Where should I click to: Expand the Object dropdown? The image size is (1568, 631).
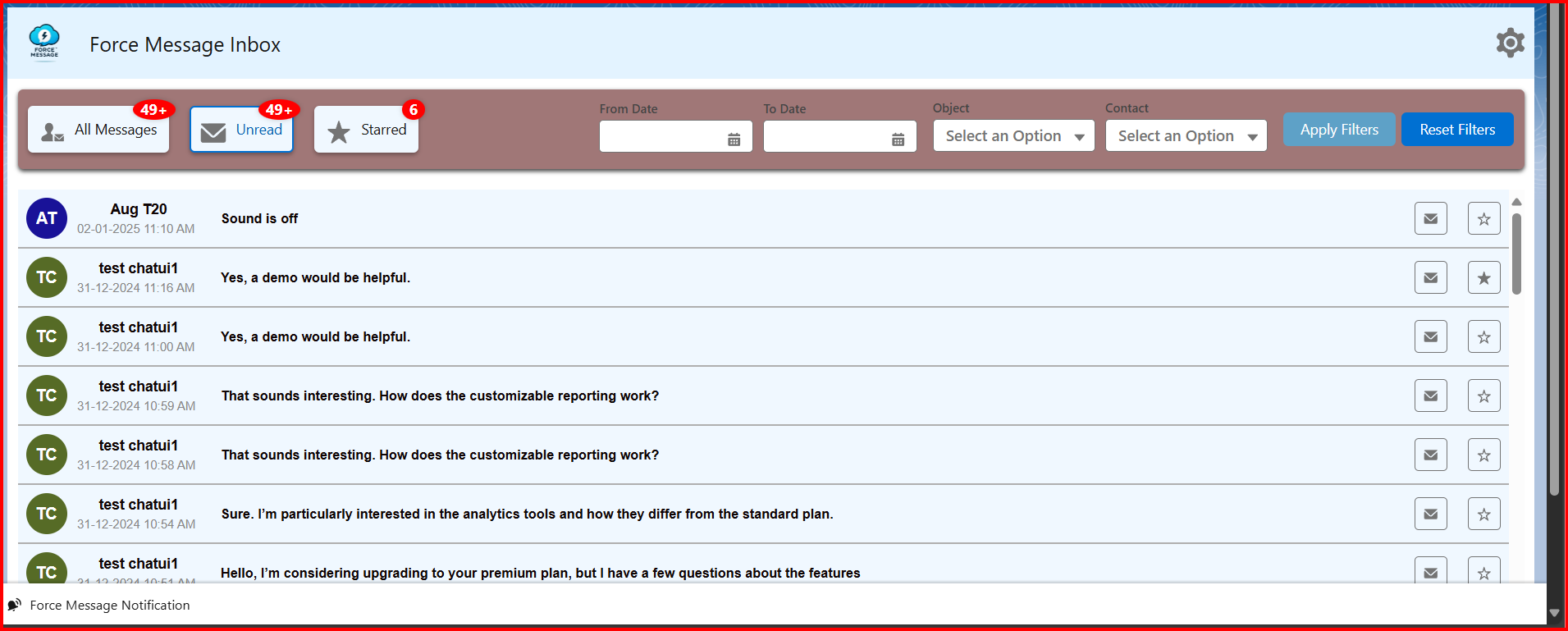(1013, 136)
